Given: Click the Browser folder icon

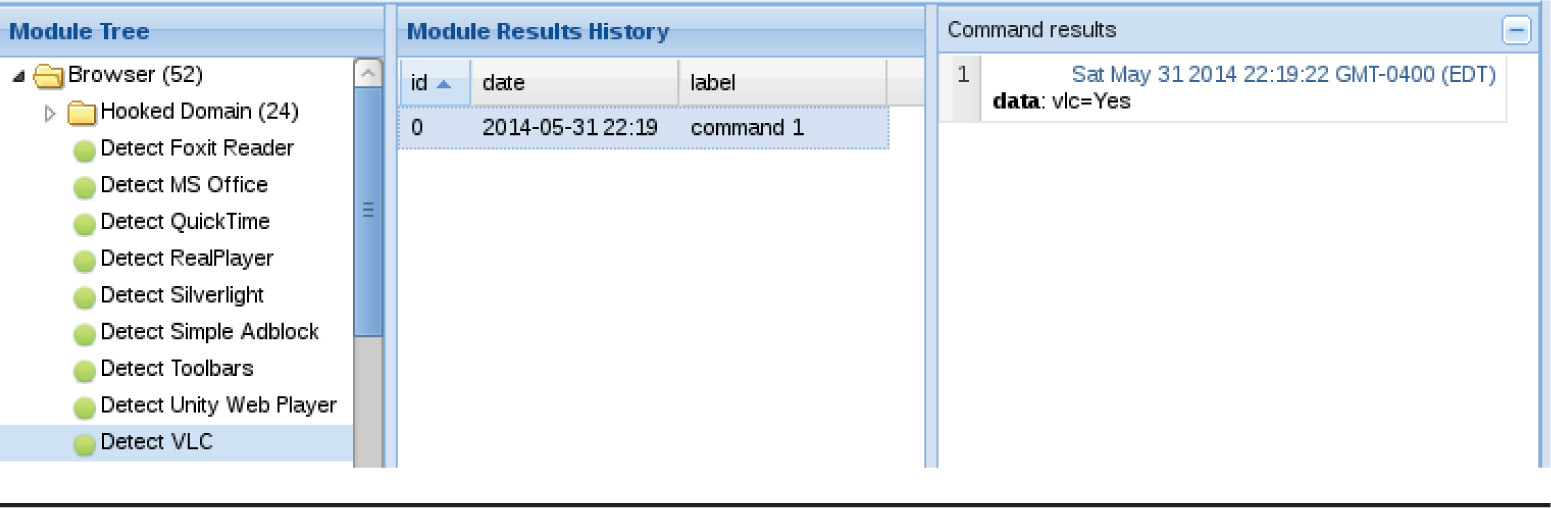Looking at the screenshot, I should click(x=48, y=76).
